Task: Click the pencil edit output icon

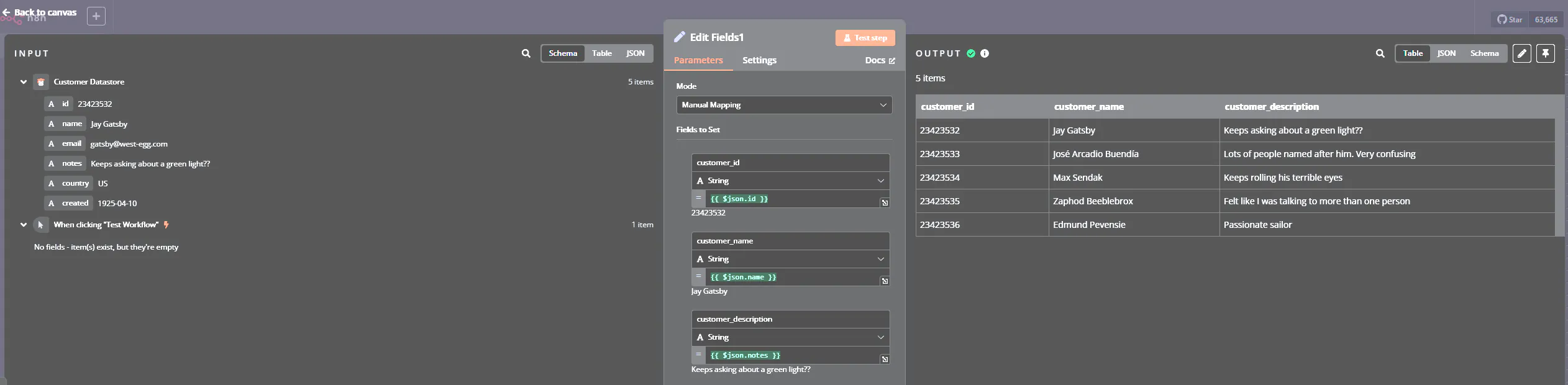Action: pyautogui.click(x=1521, y=53)
